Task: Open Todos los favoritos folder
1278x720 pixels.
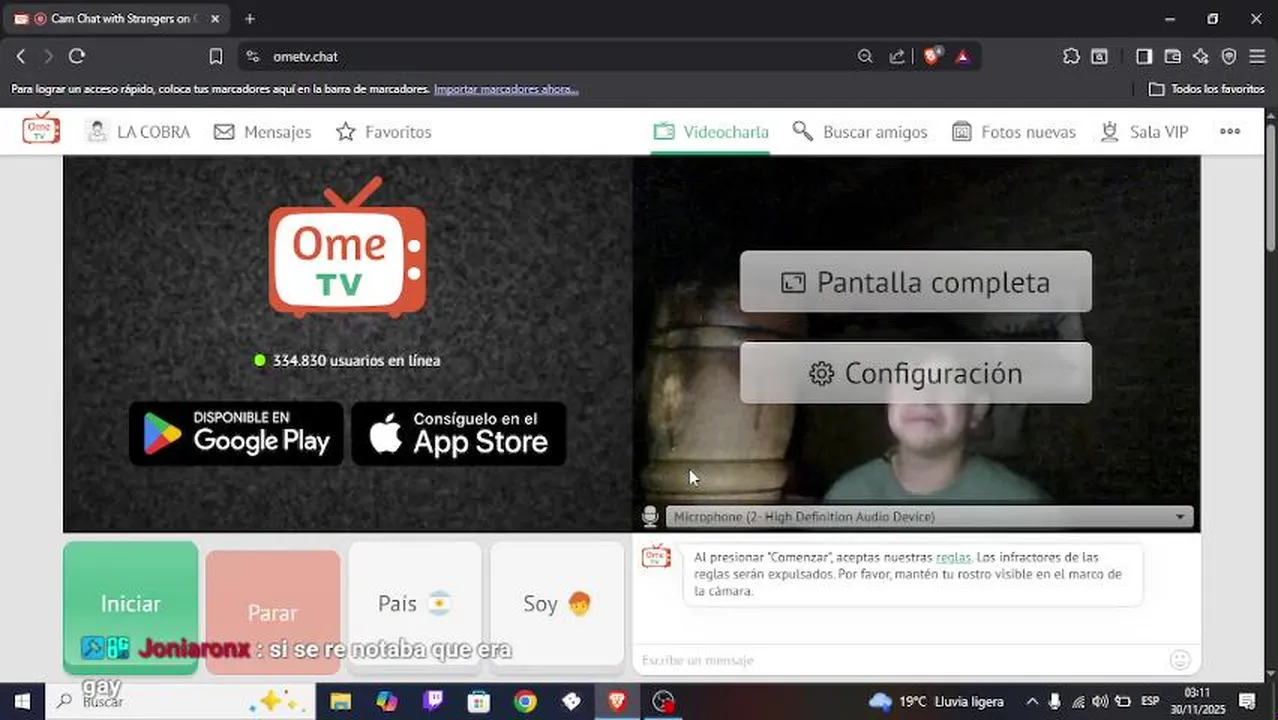Action: 1207,89
